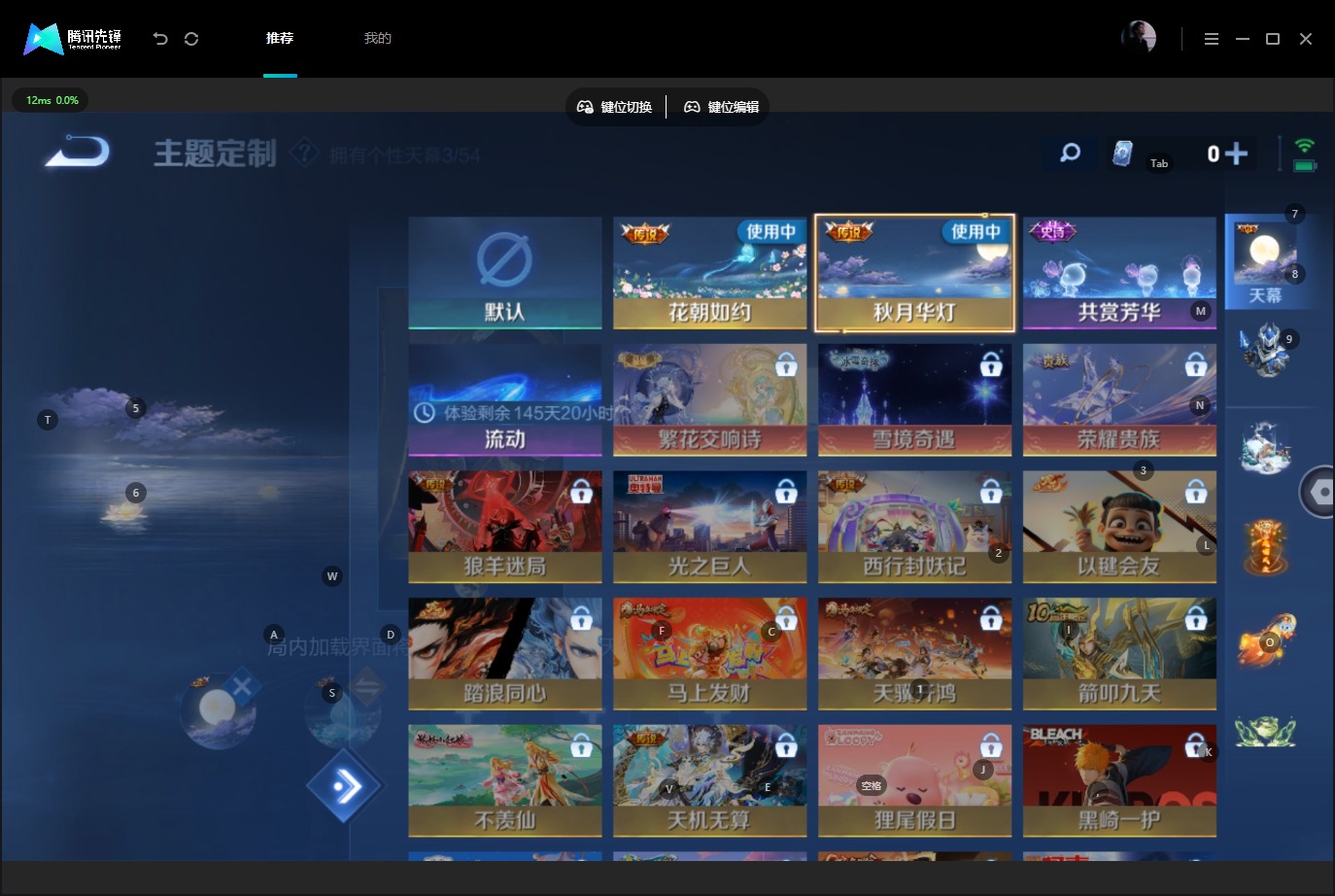Open the 天幕 sidebar tab
Screen dimensions: 1335x896
point(1265,262)
